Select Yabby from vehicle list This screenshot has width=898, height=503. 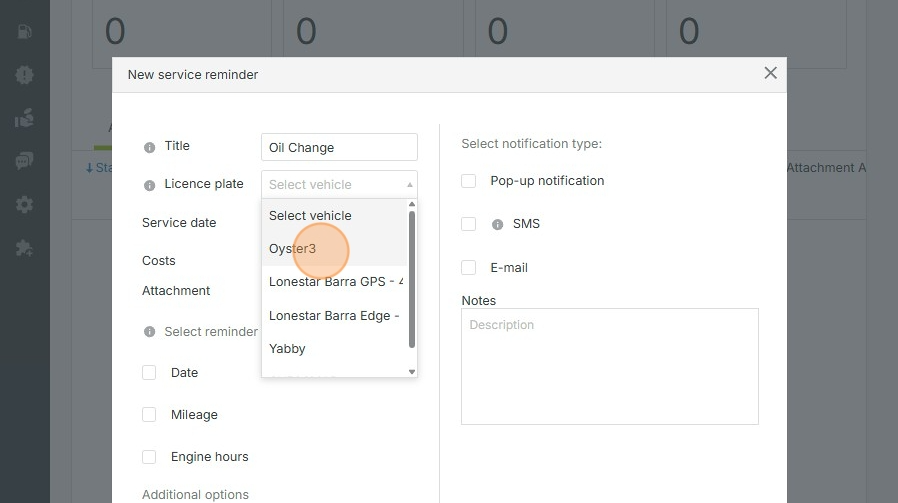point(334,349)
